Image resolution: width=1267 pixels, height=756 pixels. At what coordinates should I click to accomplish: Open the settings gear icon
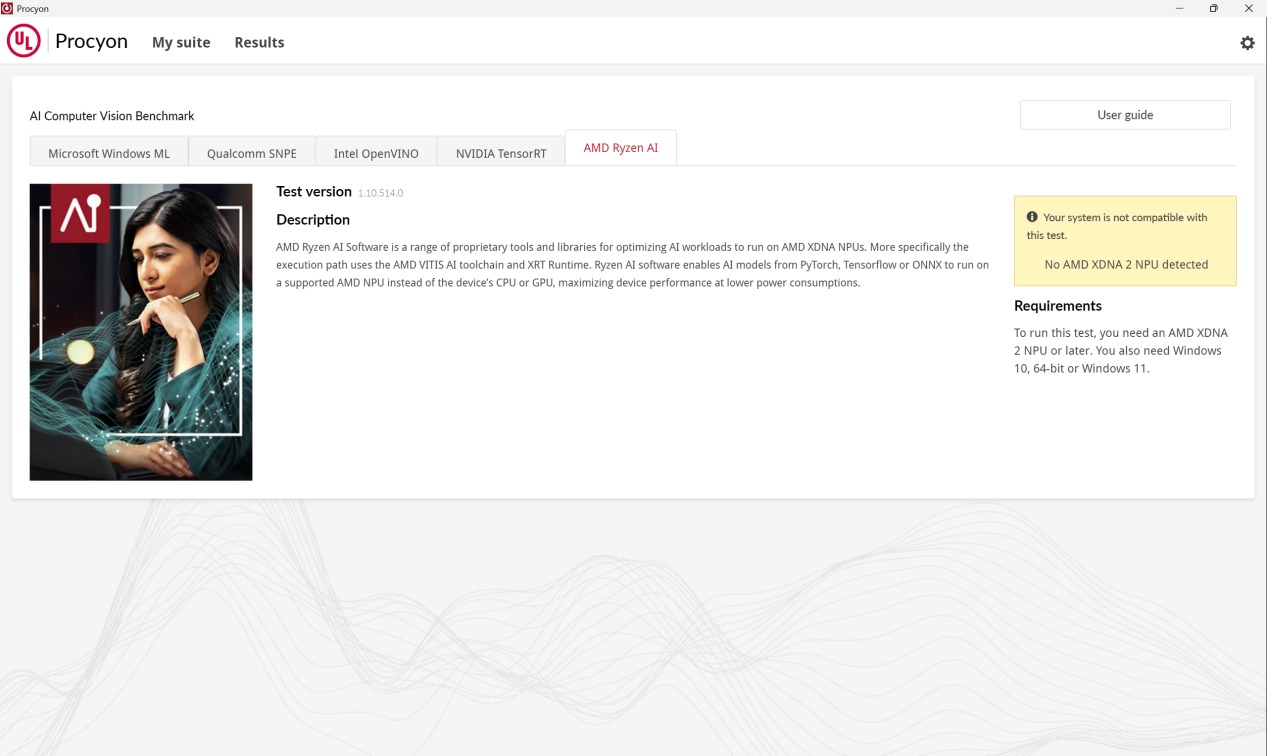pyautogui.click(x=1247, y=43)
